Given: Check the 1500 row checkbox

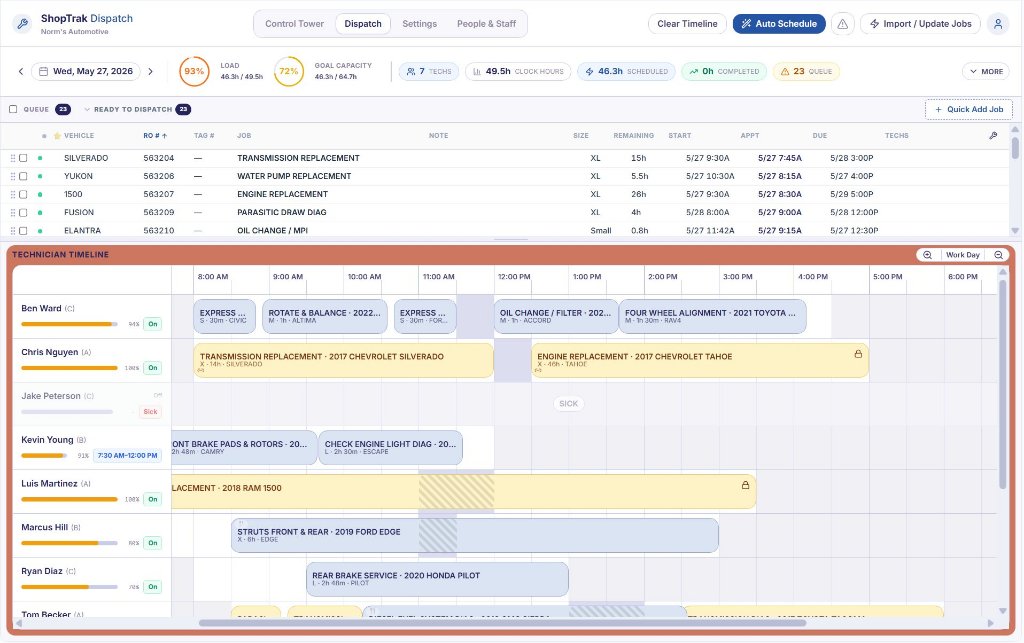Looking at the screenshot, I should tap(24, 194).
